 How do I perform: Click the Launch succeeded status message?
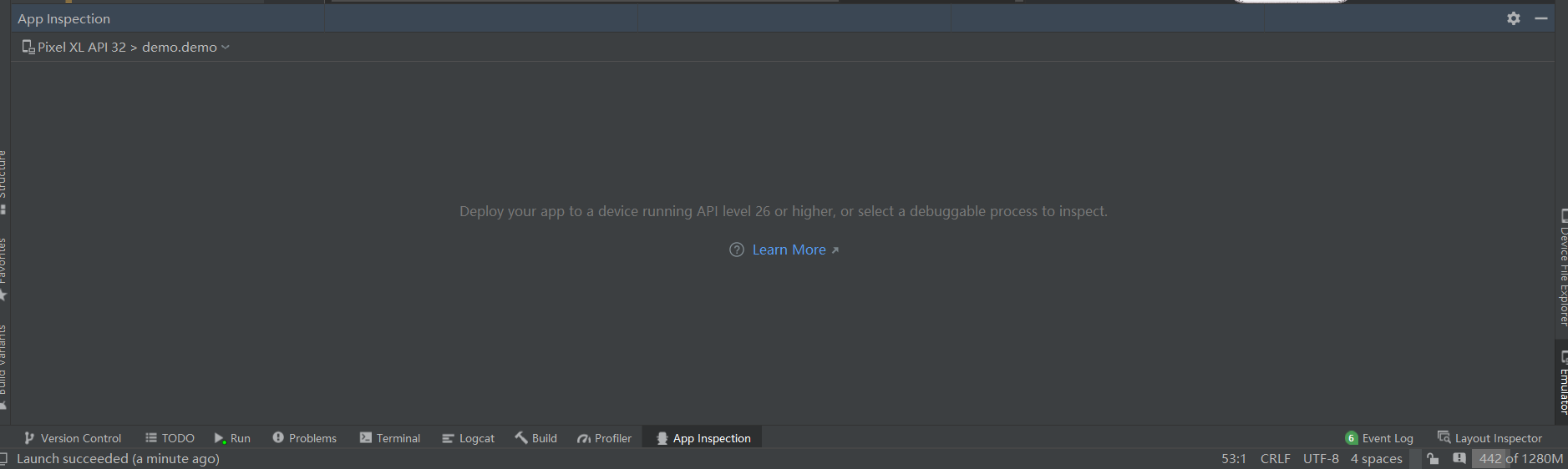point(118,459)
